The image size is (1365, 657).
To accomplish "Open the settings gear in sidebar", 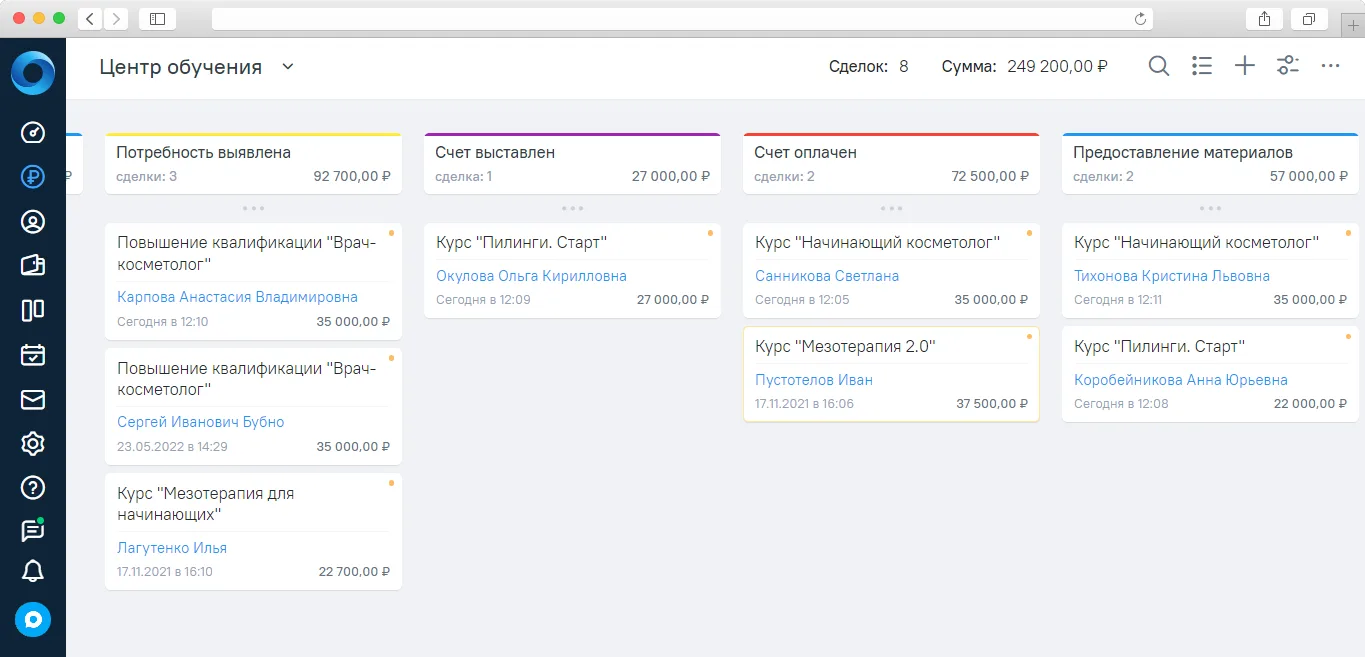I will tap(33, 443).
